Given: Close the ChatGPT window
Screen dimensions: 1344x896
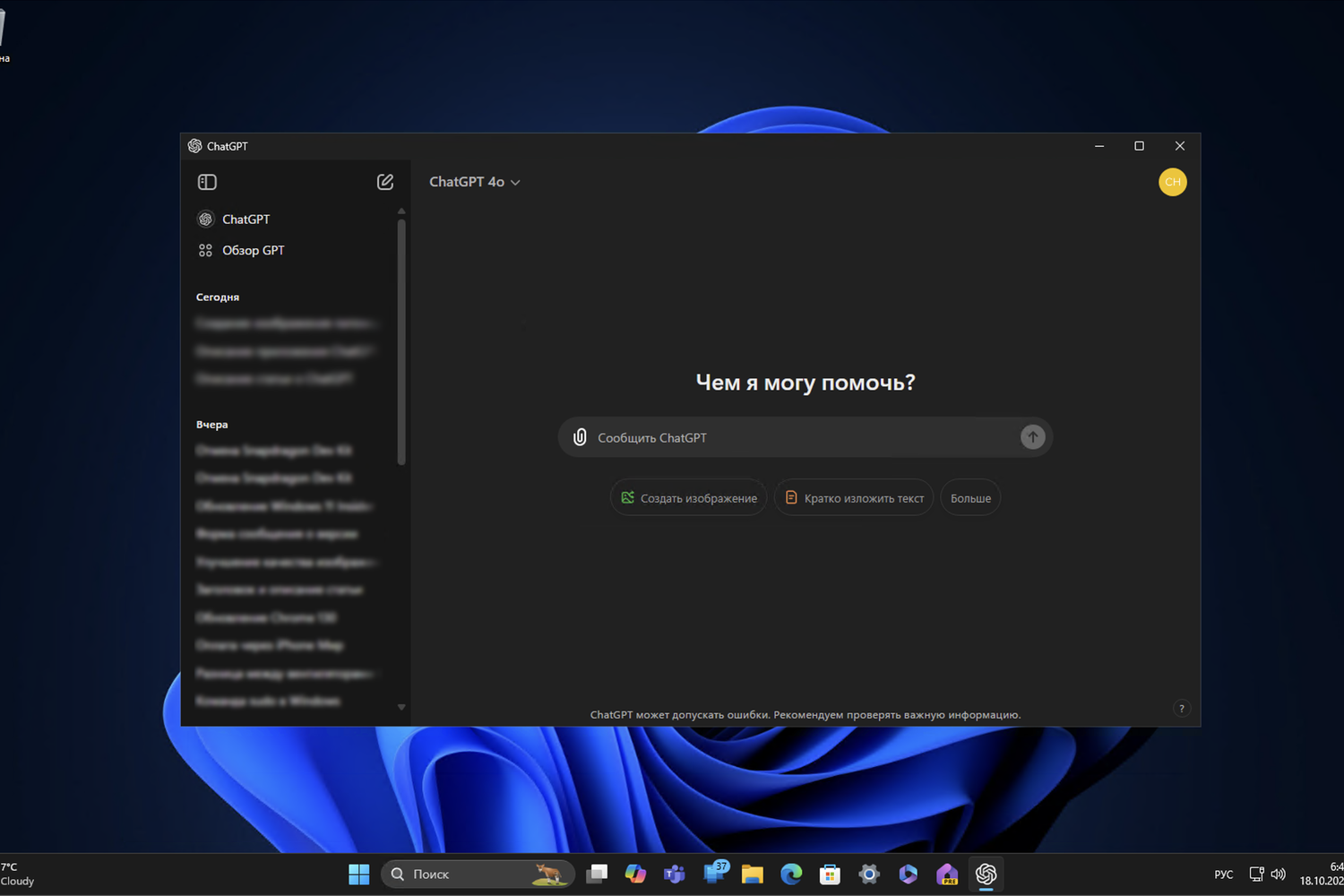Looking at the screenshot, I should tap(1180, 146).
